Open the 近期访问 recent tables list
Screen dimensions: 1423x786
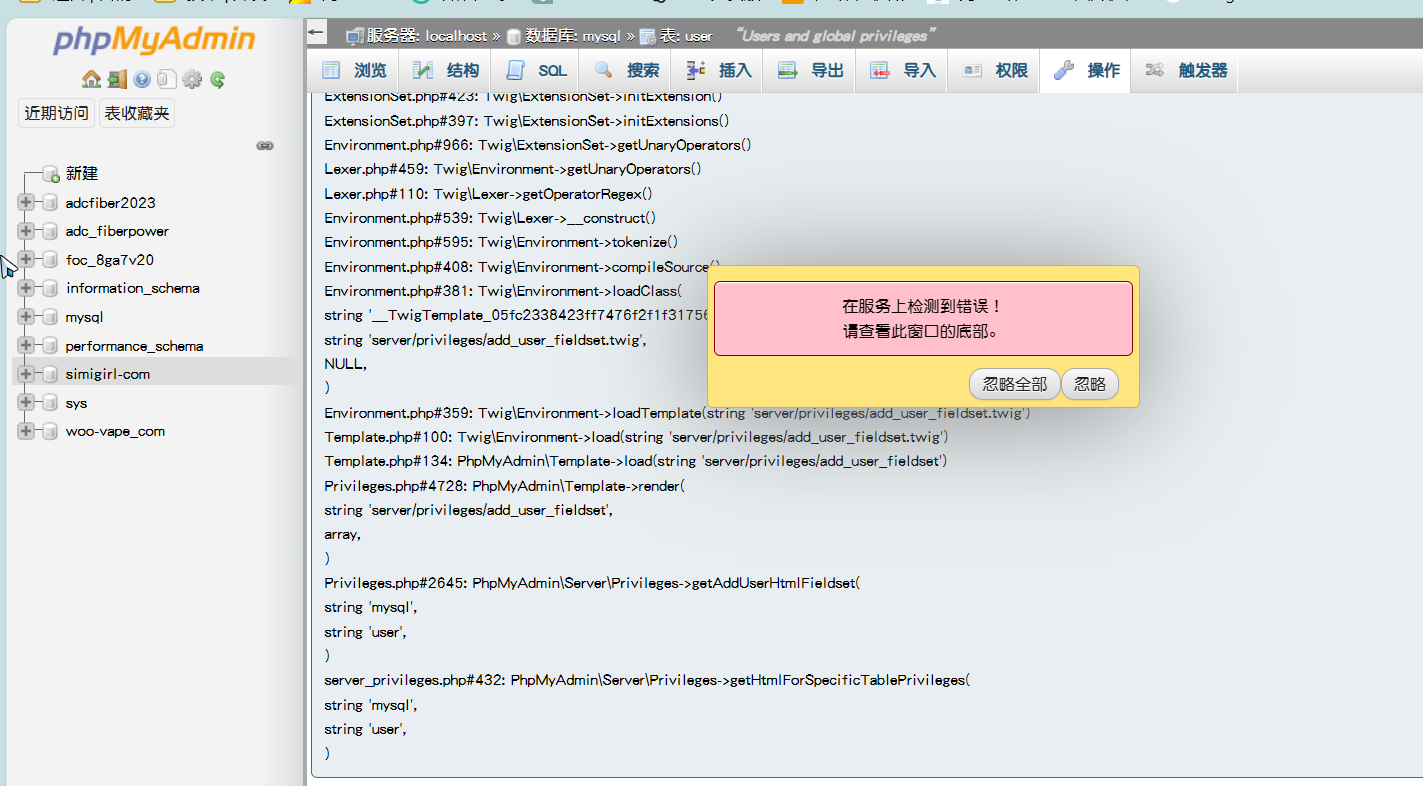click(x=56, y=113)
